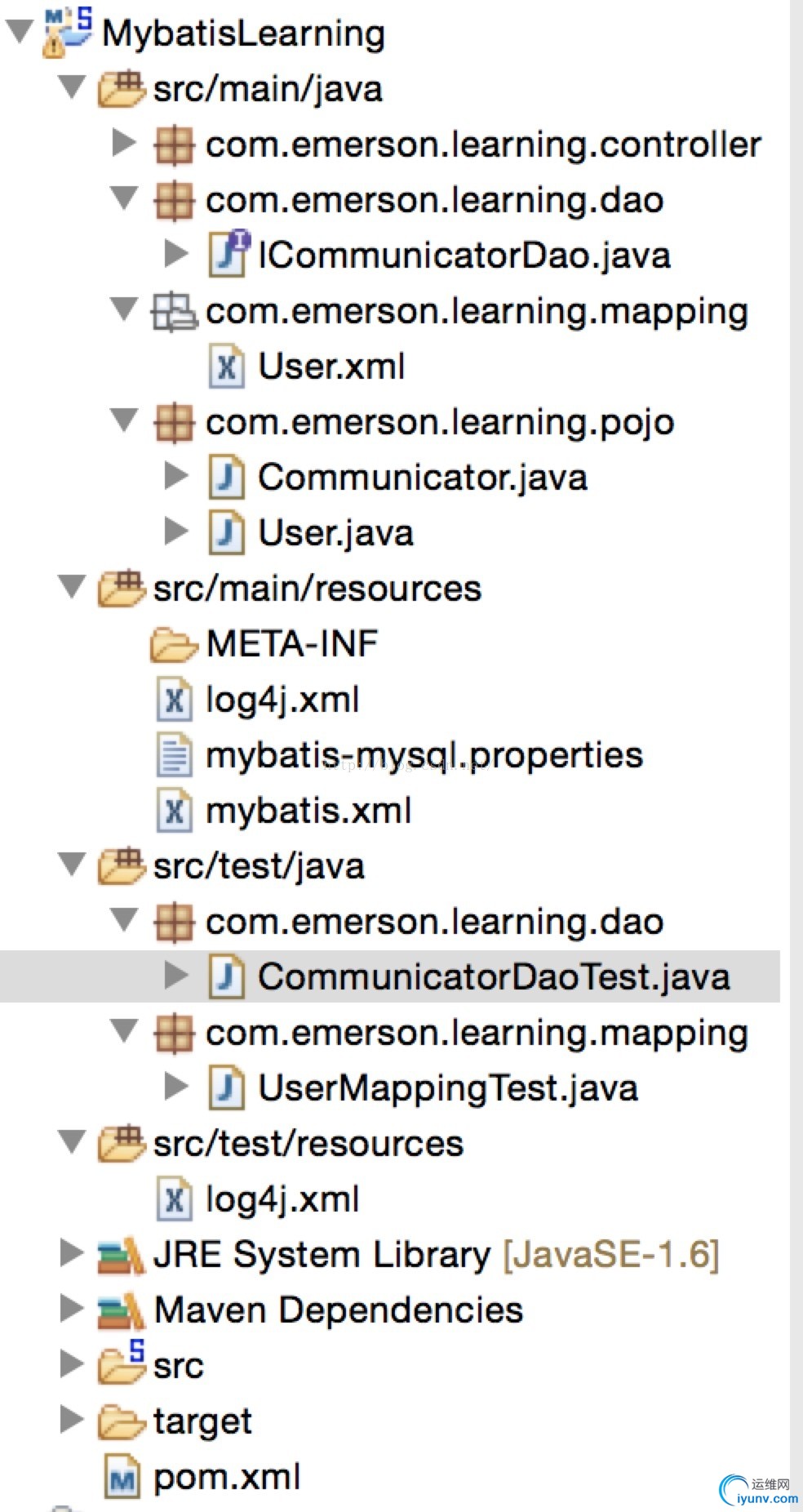This screenshot has width=803, height=1512.
Task: Click the Communicator.java class file icon
Action: point(226,477)
